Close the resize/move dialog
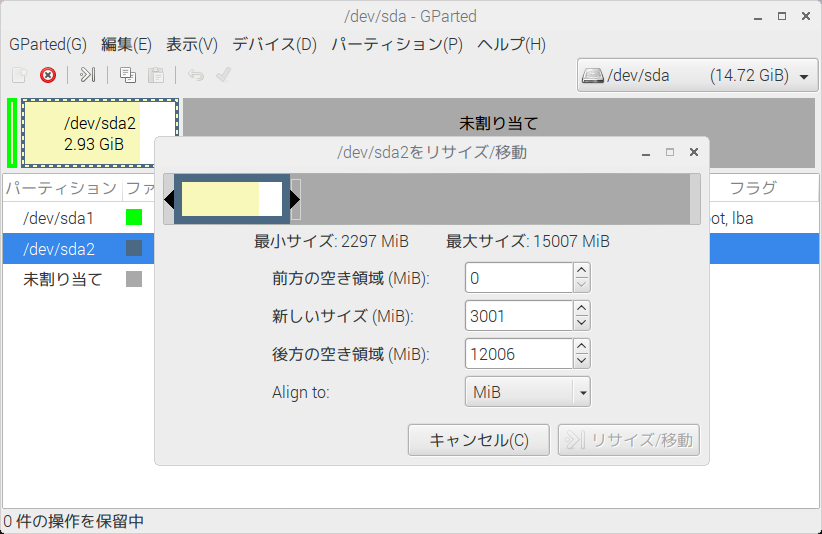 (x=694, y=152)
